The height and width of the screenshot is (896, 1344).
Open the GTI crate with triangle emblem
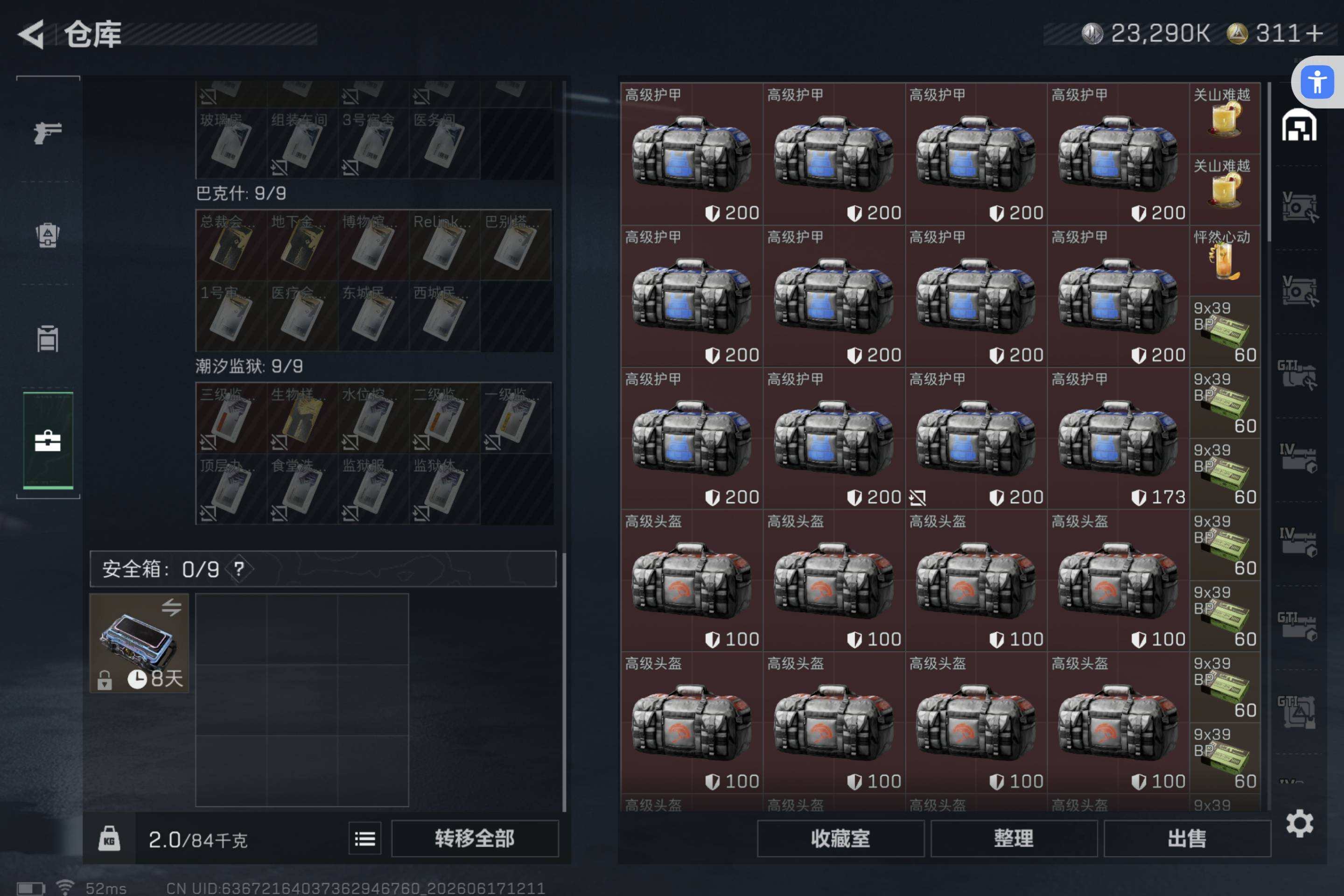1298,712
